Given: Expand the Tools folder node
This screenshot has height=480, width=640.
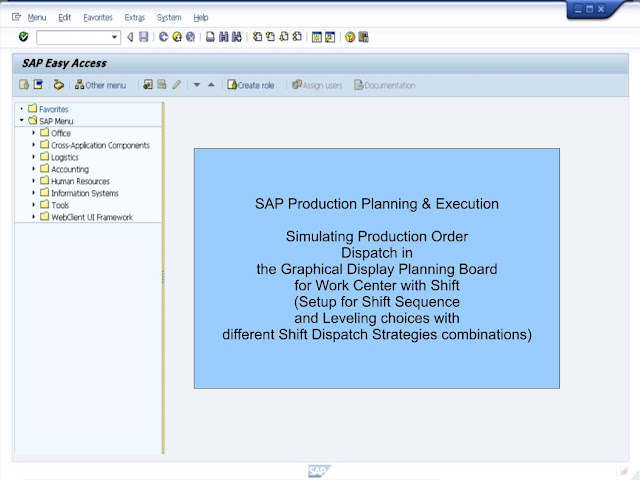Looking at the screenshot, I should click(33, 204).
